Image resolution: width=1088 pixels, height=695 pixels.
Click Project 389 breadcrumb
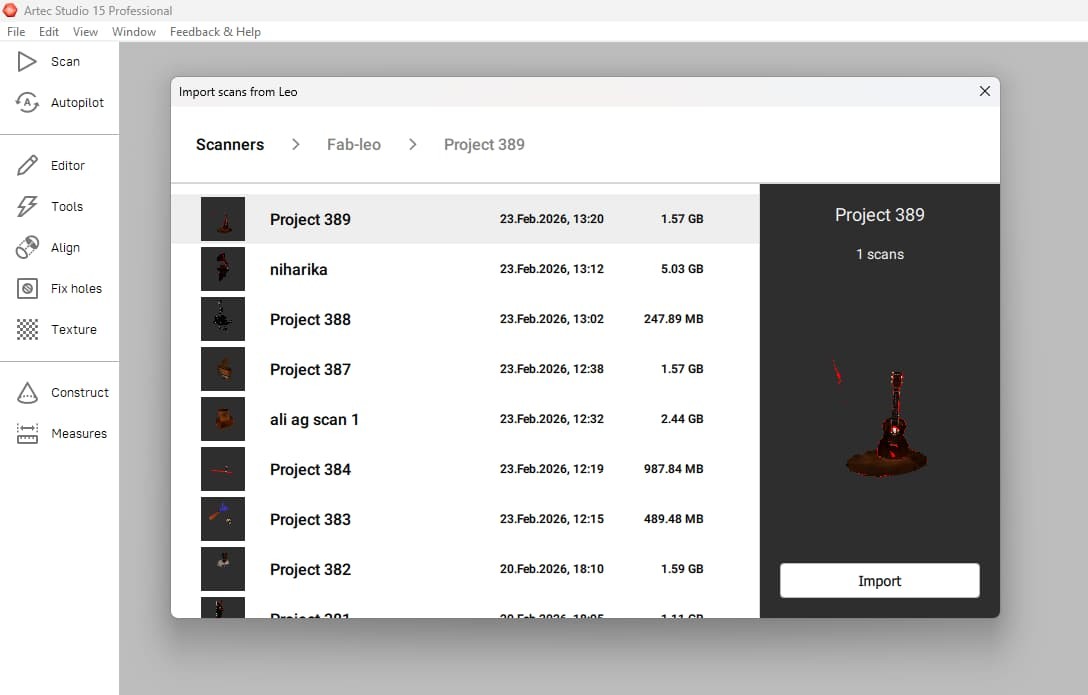coord(484,144)
